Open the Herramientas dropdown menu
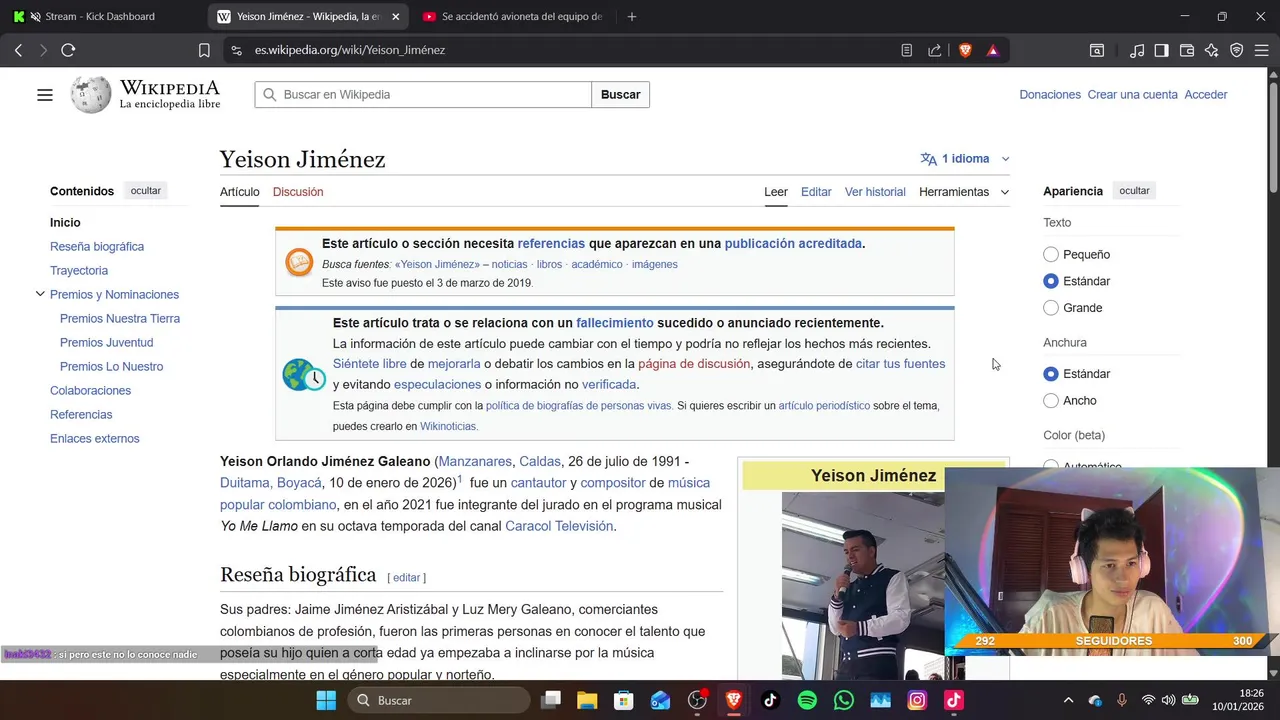The image size is (1280, 720). (964, 192)
